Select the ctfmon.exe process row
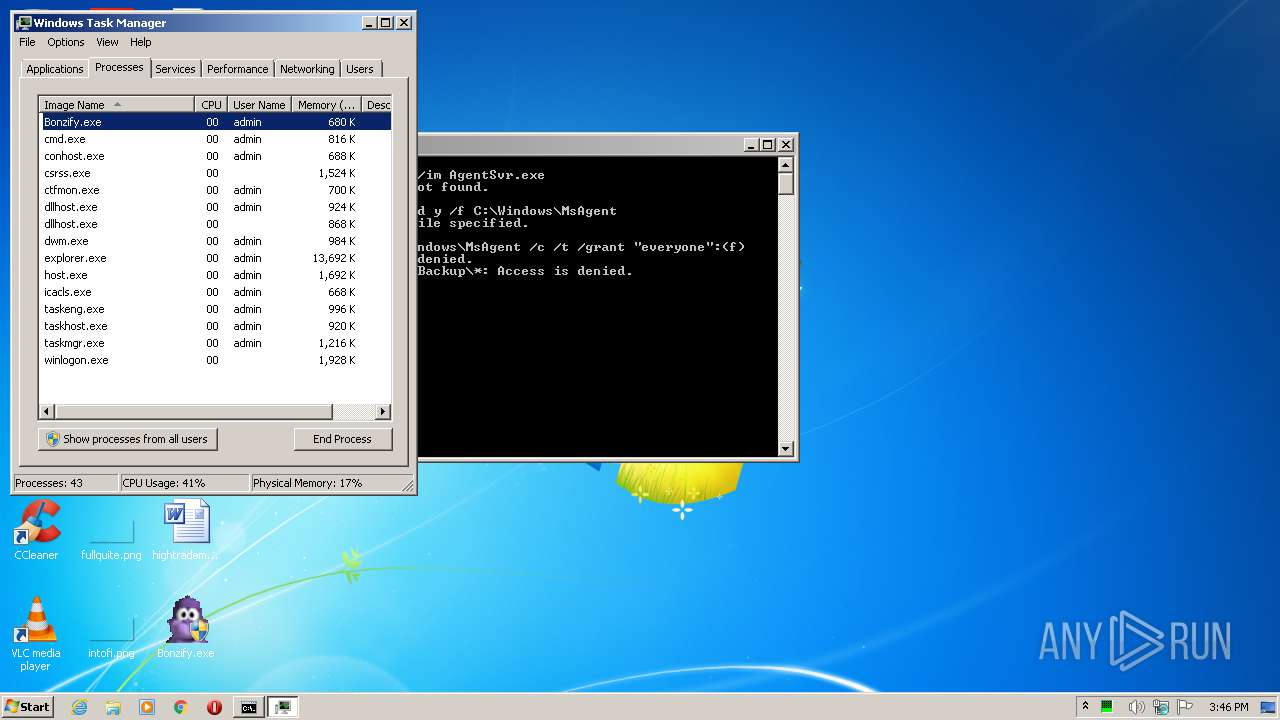Viewport: 1280px width, 720px height. point(215,190)
